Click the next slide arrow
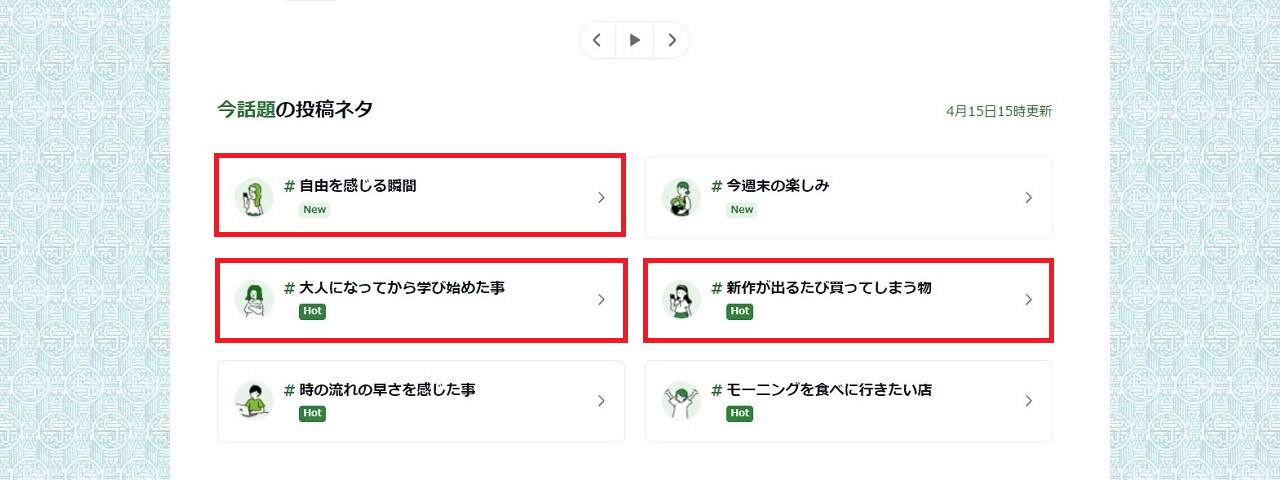This screenshot has width=1280, height=480. point(672,40)
